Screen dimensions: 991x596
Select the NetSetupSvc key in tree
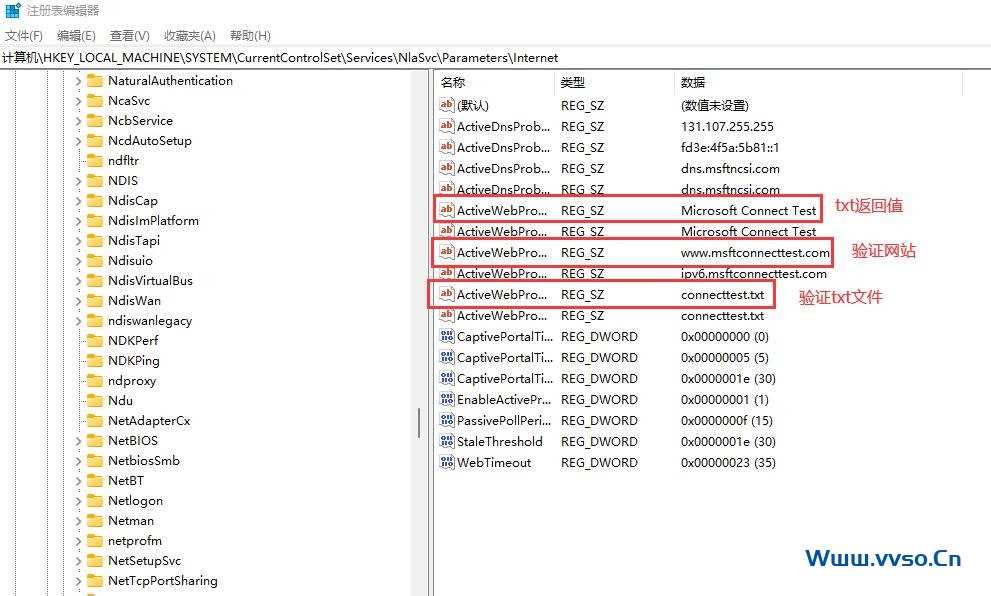pos(144,561)
